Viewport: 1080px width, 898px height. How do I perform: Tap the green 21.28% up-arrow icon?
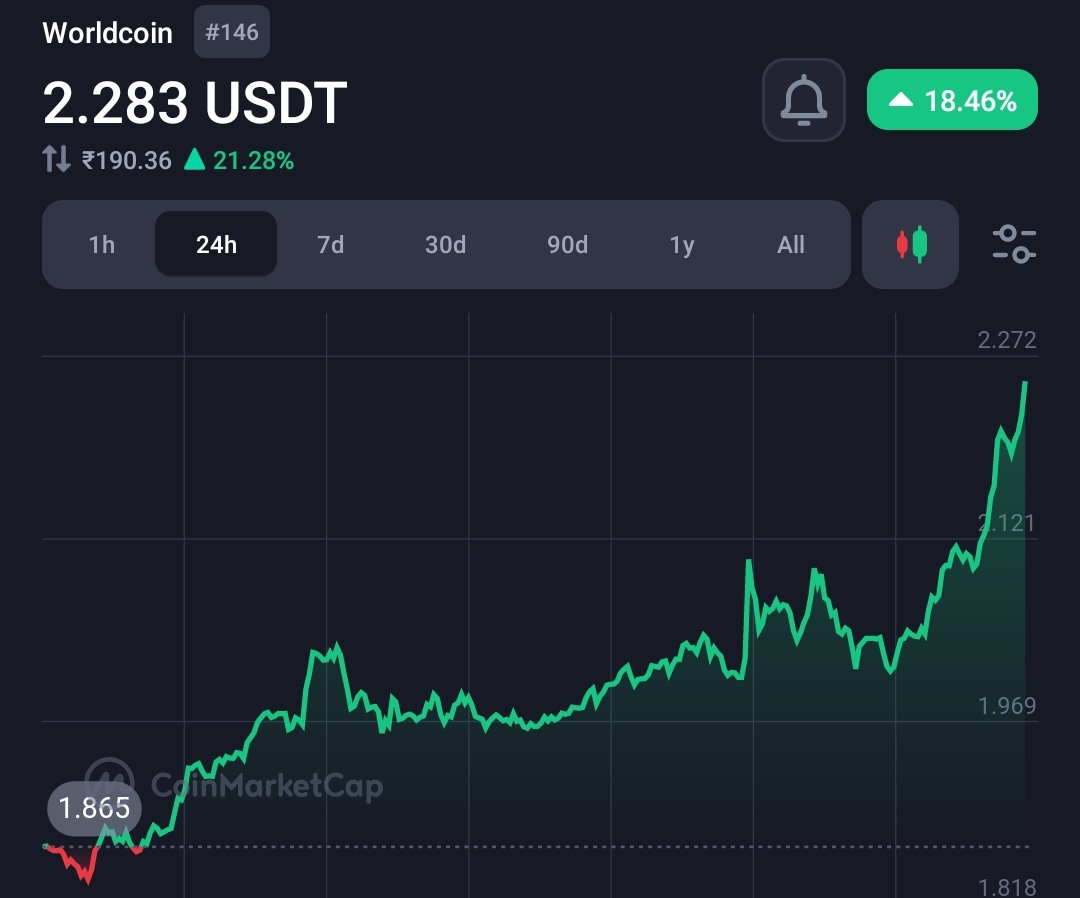coord(195,159)
